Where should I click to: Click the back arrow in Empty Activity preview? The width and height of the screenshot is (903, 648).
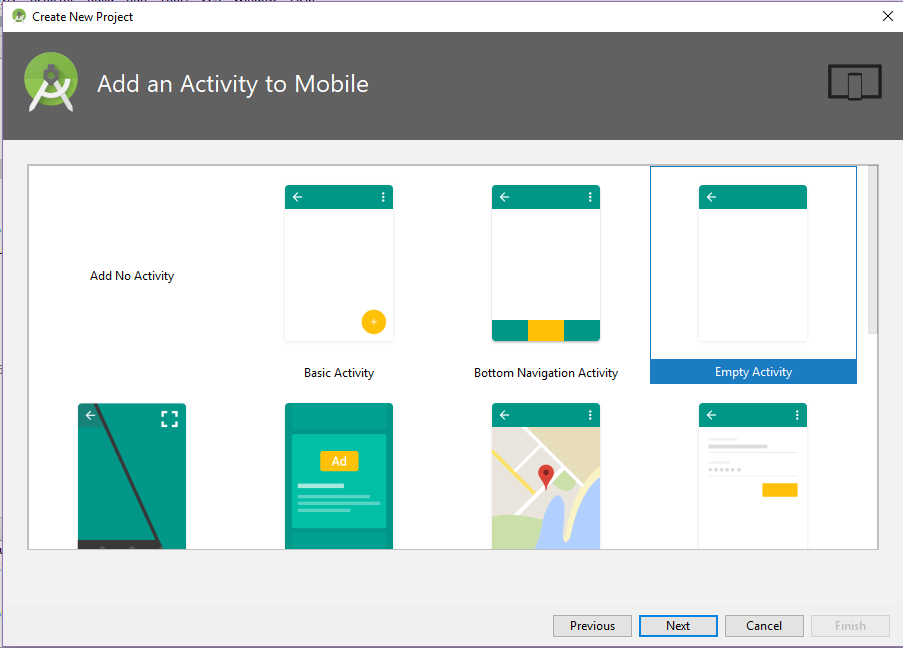coord(712,197)
